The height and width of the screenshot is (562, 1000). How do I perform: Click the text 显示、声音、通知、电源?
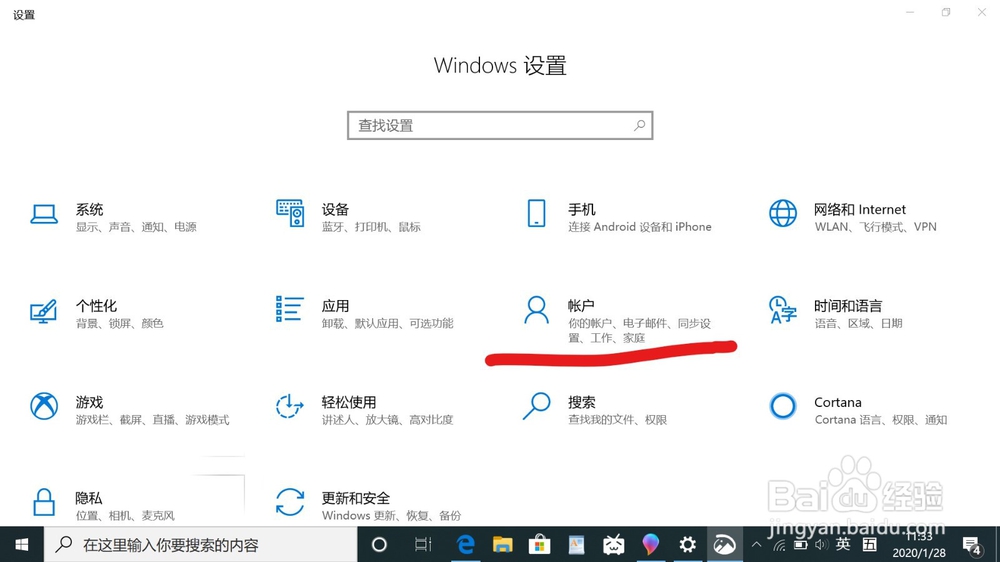[x=136, y=227]
